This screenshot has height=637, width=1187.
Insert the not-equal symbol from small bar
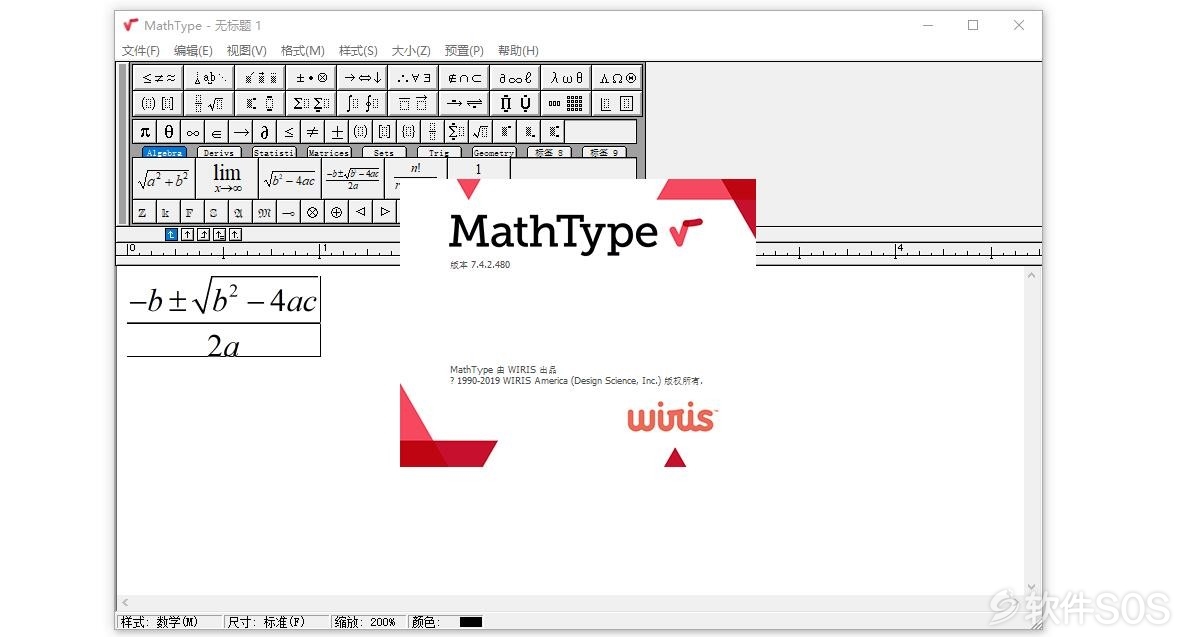(x=313, y=132)
